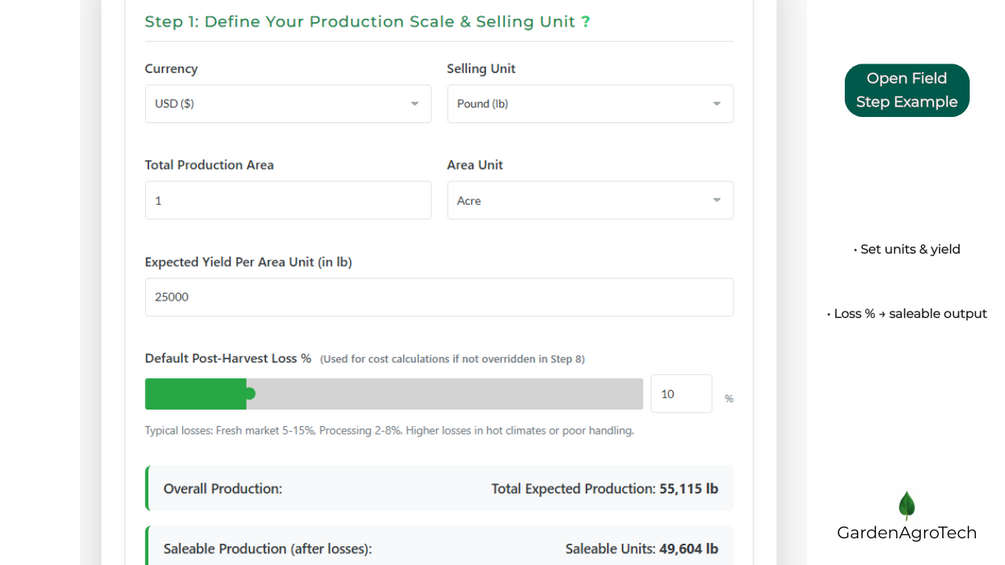Screen dimensions: 1005x565
Task: Click the Currency dropdown arrow icon
Action: [x=415, y=104]
